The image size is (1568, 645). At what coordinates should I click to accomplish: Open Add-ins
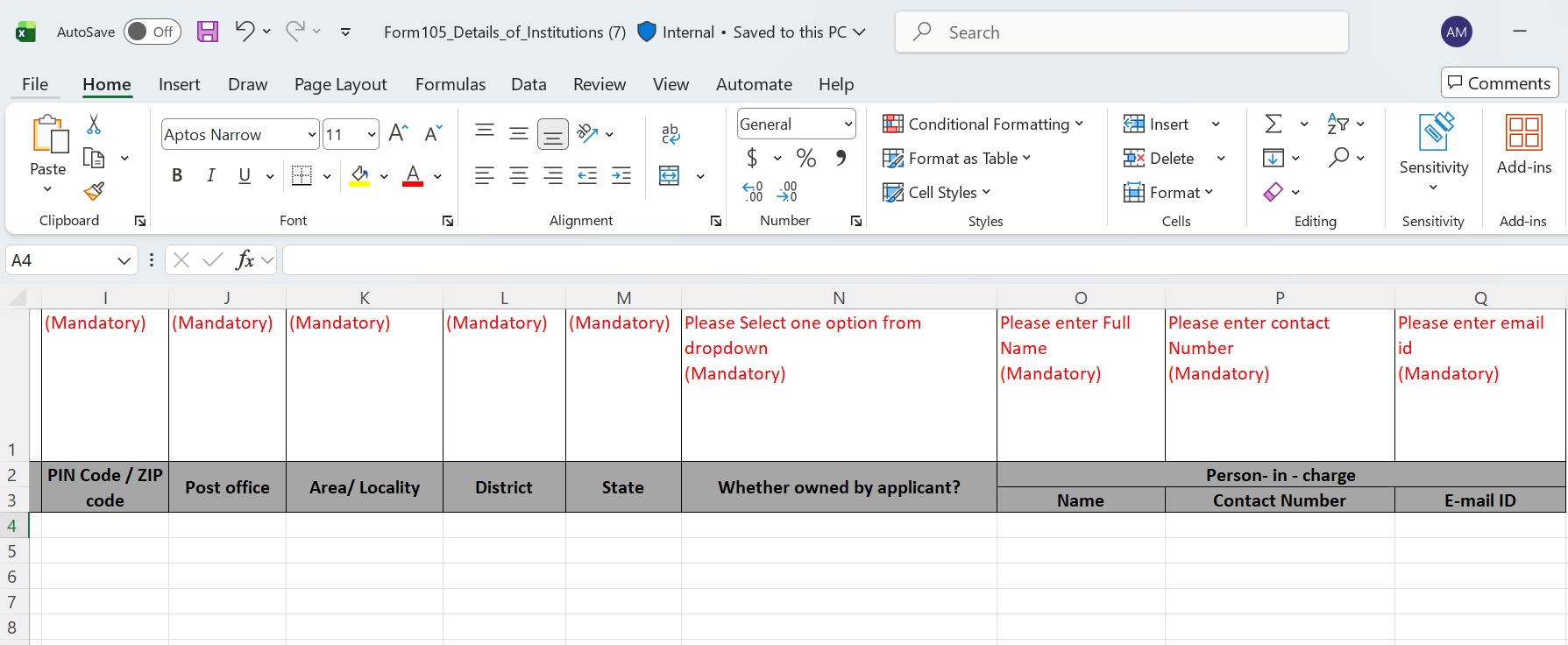[1523, 145]
